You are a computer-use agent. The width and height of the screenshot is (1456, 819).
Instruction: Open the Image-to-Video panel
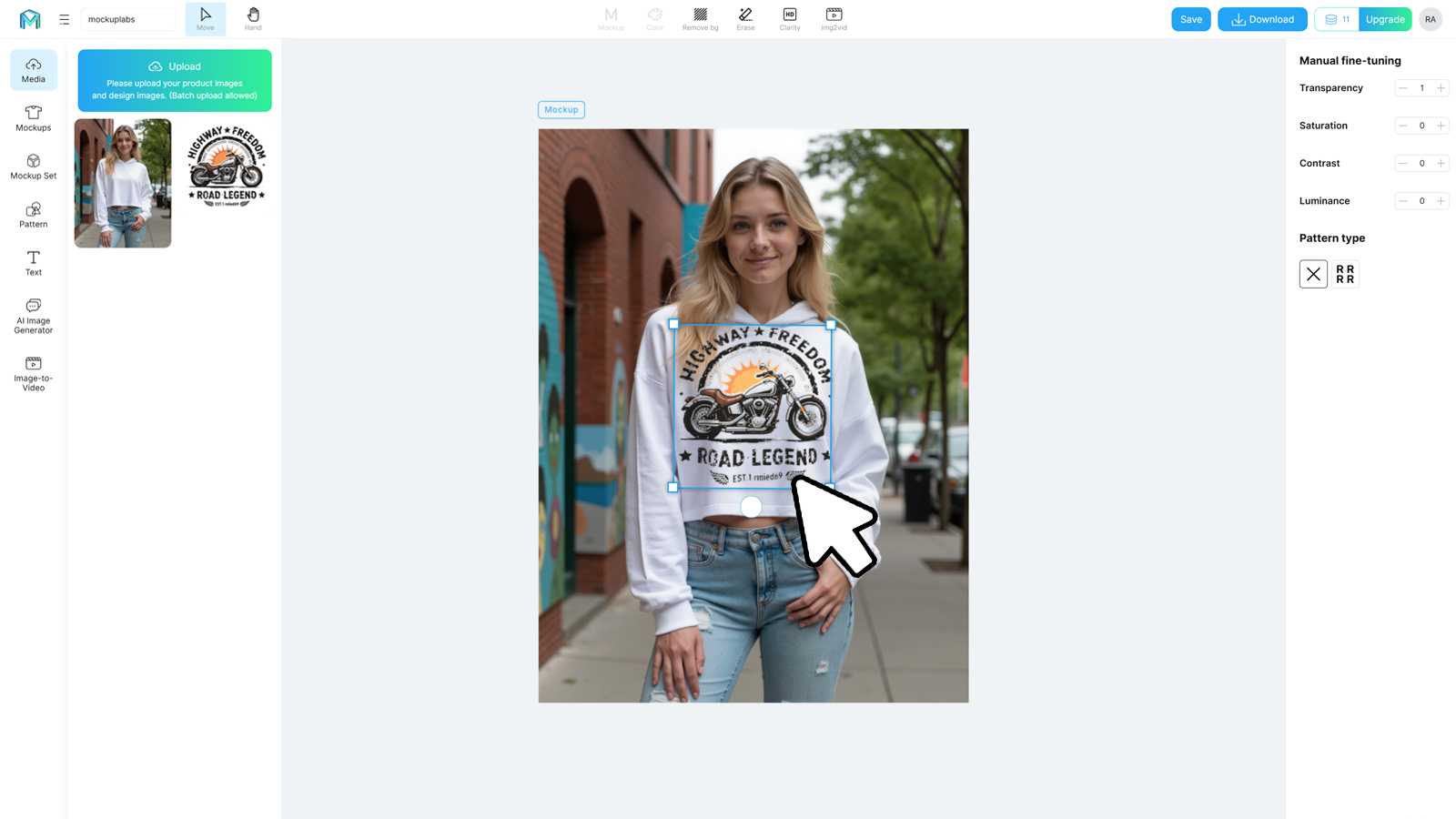[34, 374]
